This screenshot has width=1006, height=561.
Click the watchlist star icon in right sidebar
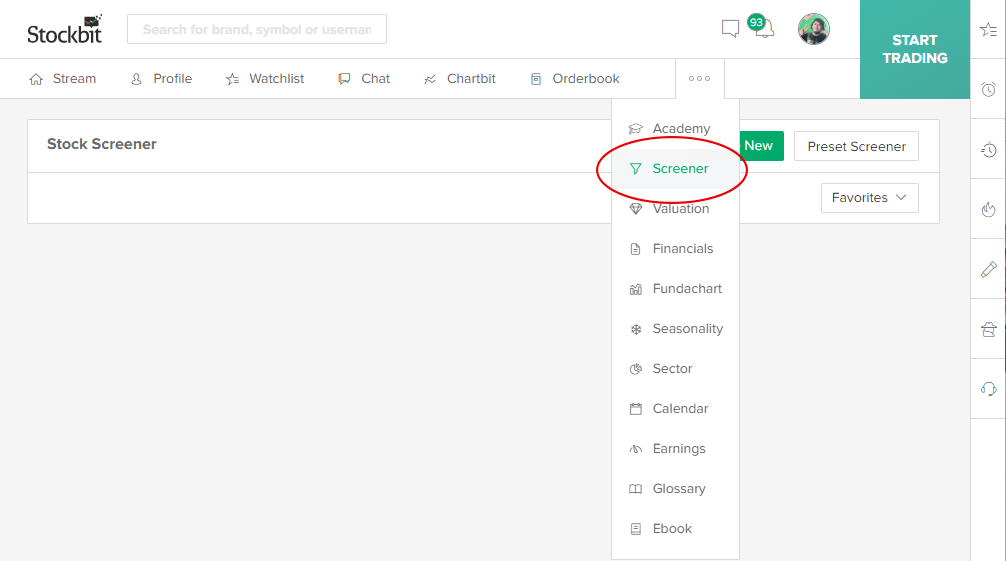point(988,30)
